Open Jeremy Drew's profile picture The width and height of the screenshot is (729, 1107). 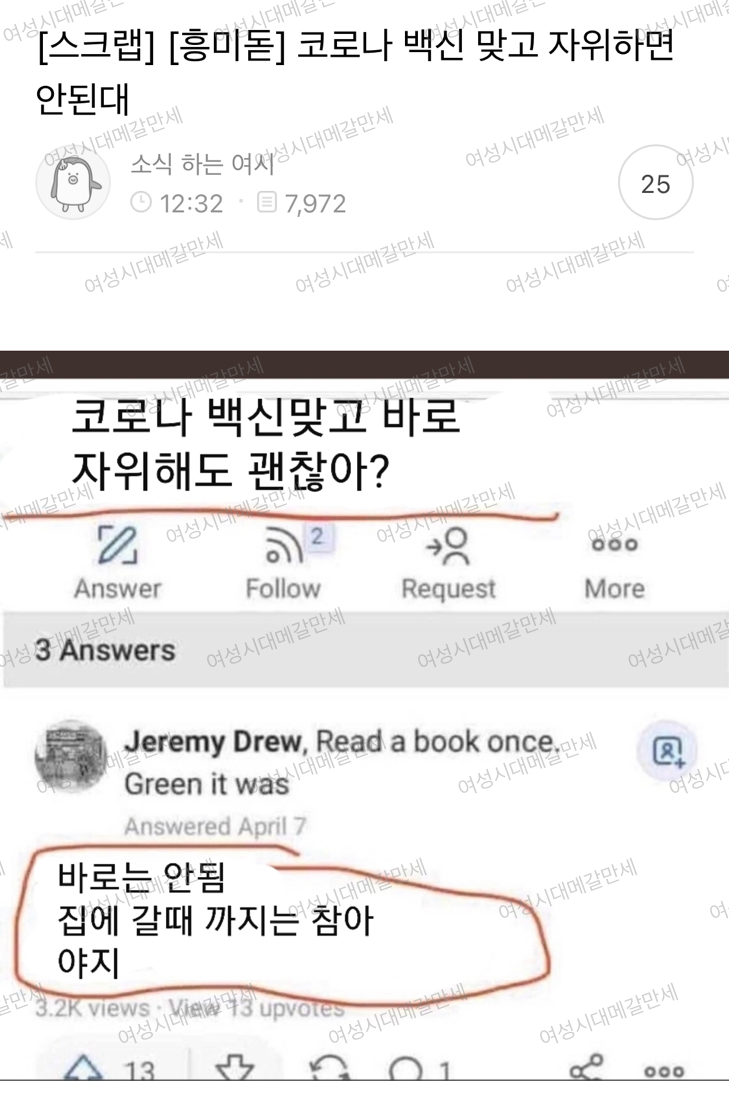point(71,755)
